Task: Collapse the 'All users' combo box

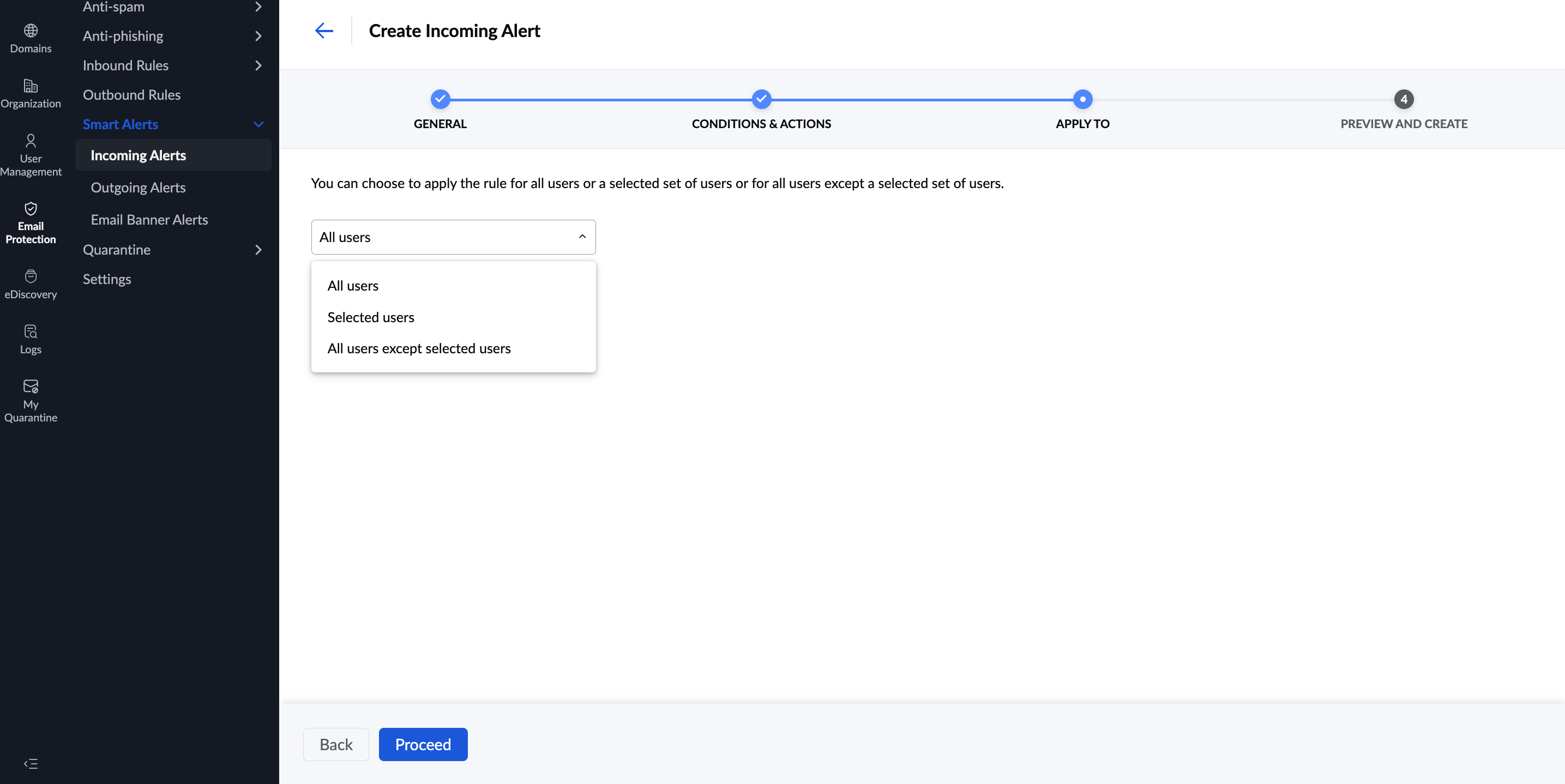Action: (x=581, y=237)
